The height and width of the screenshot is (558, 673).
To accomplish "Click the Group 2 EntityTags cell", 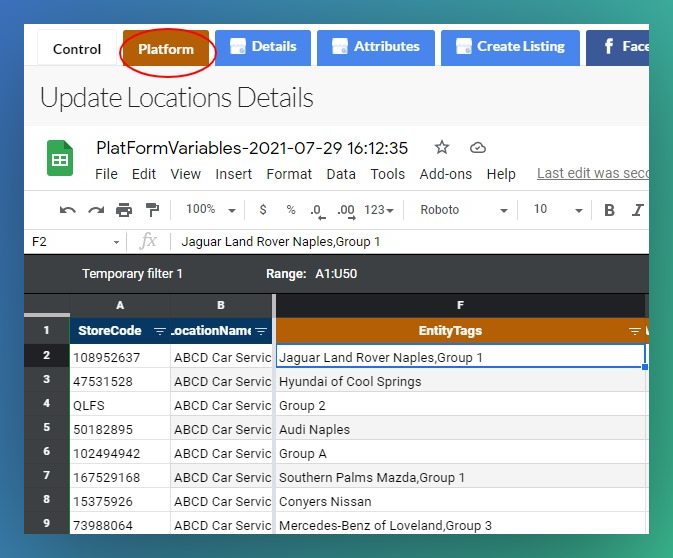I will pos(461,405).
